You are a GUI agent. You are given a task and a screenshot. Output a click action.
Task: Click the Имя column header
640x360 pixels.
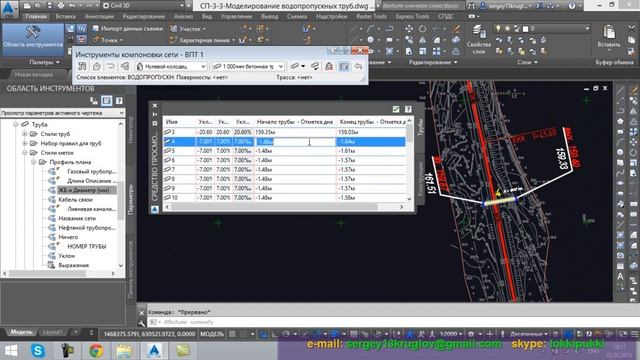pos(172,122)
